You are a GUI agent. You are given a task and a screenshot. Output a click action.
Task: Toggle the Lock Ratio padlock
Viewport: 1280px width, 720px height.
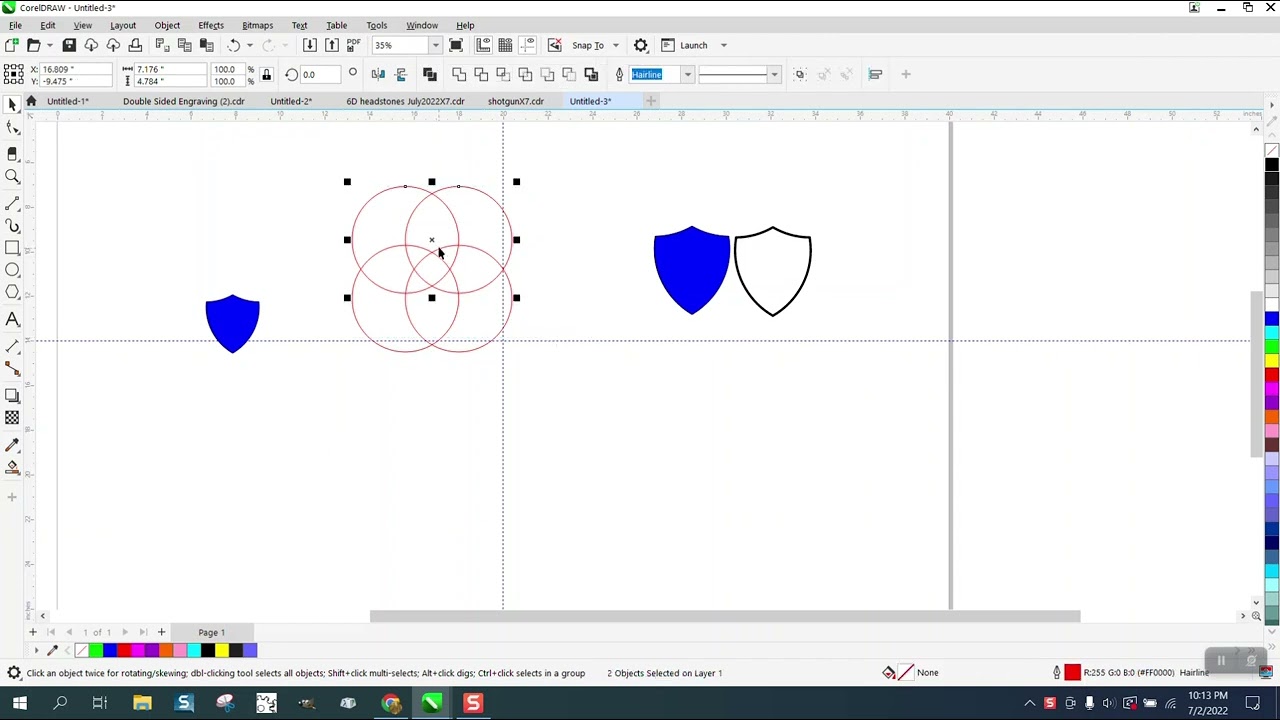point(266,74)
